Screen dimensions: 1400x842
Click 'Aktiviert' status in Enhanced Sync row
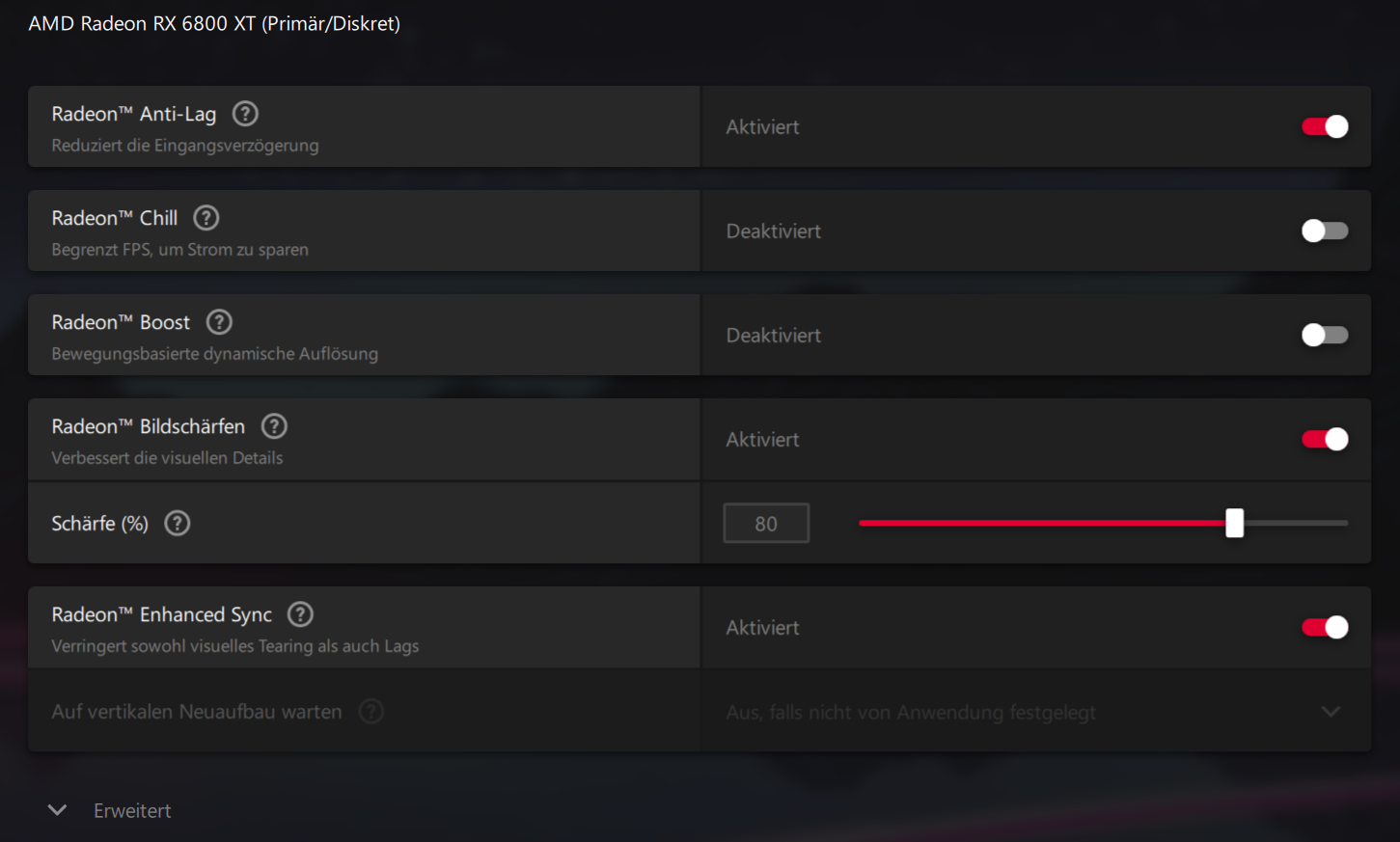(x=762, y=628)
